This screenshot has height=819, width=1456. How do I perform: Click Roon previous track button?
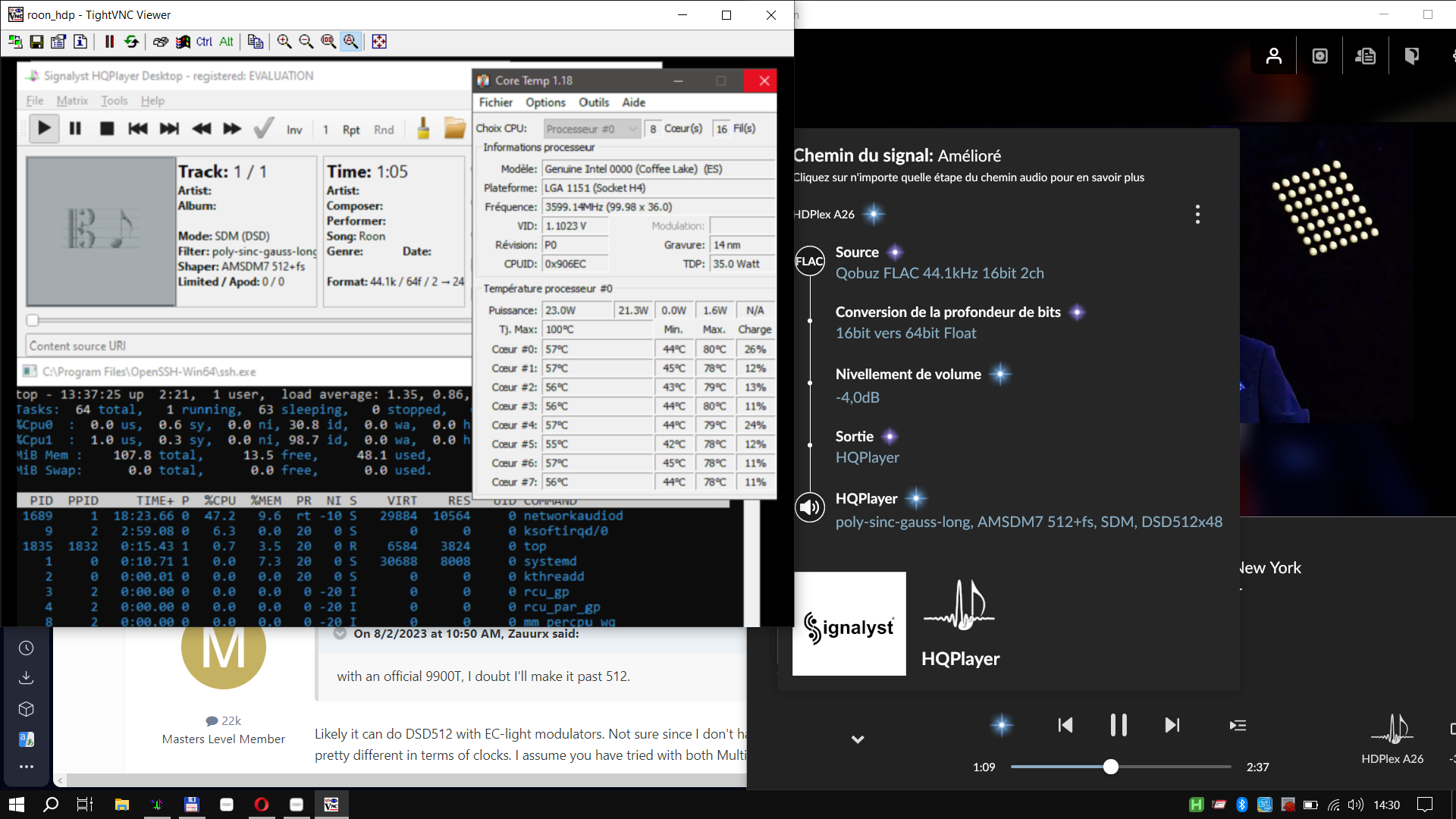pos(1065,725)
